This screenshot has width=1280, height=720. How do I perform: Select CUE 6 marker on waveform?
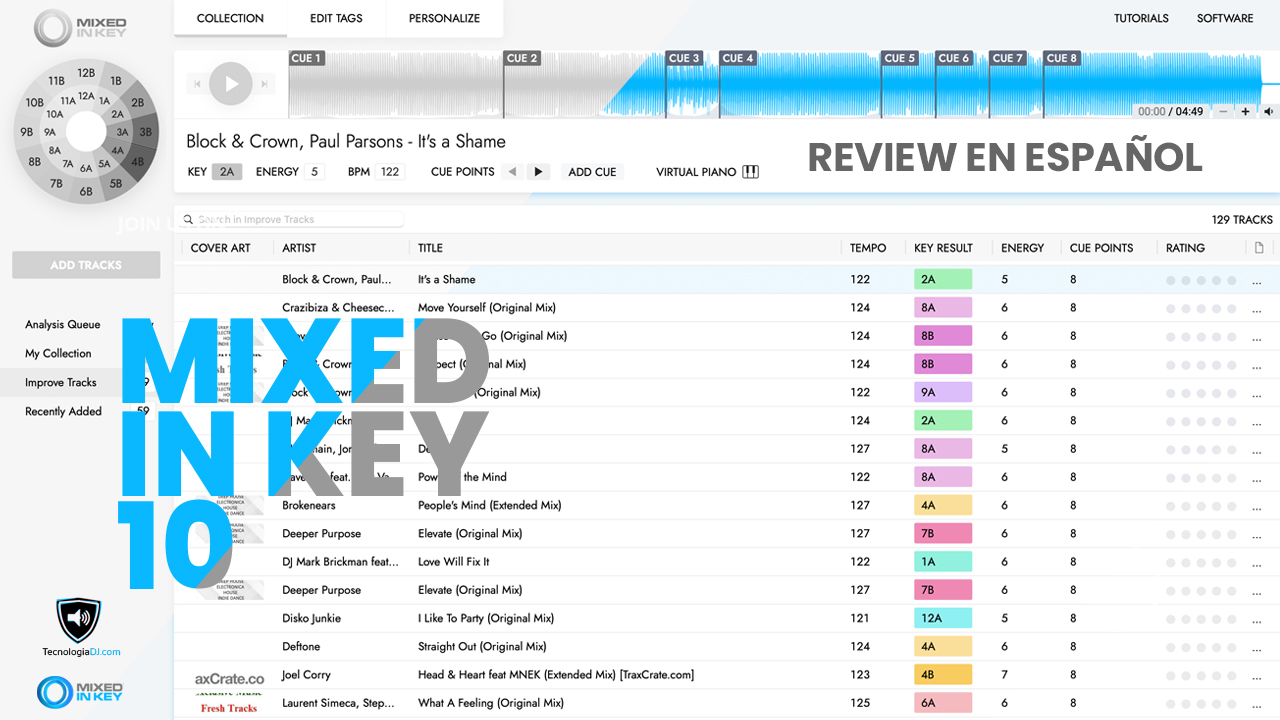954,58
